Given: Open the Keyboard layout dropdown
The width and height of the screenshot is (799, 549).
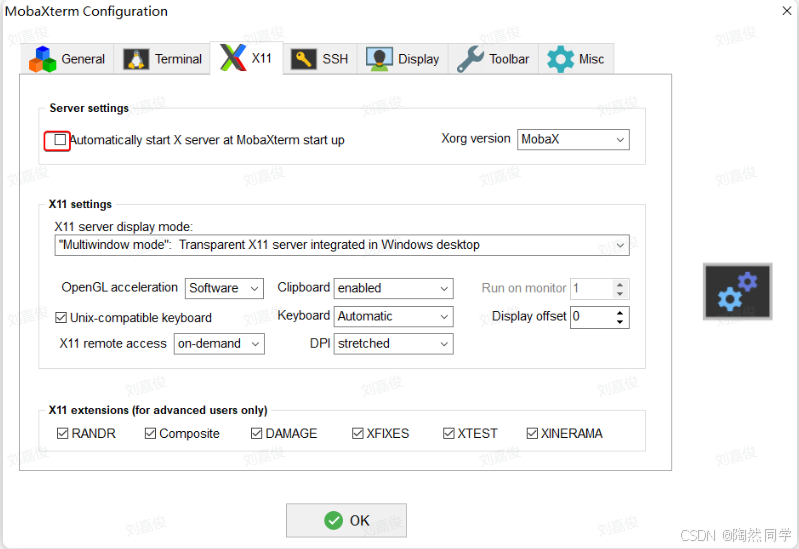Looking at the screenshot, I should coord(393,317).
